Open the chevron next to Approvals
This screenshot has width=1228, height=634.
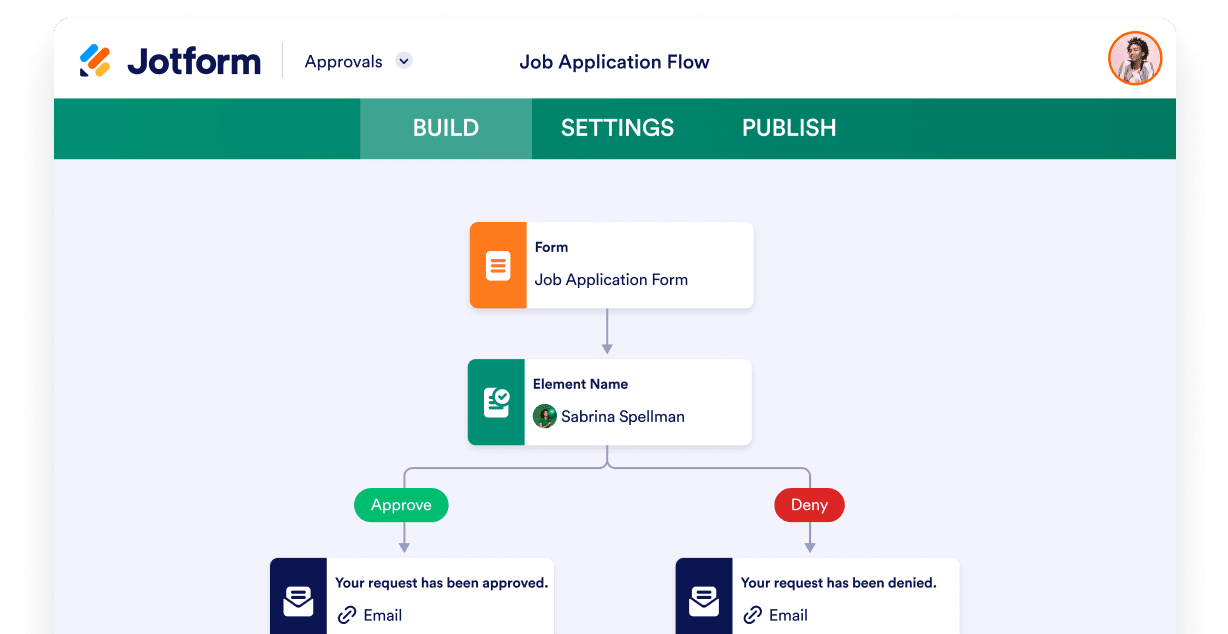coord(403,61)
